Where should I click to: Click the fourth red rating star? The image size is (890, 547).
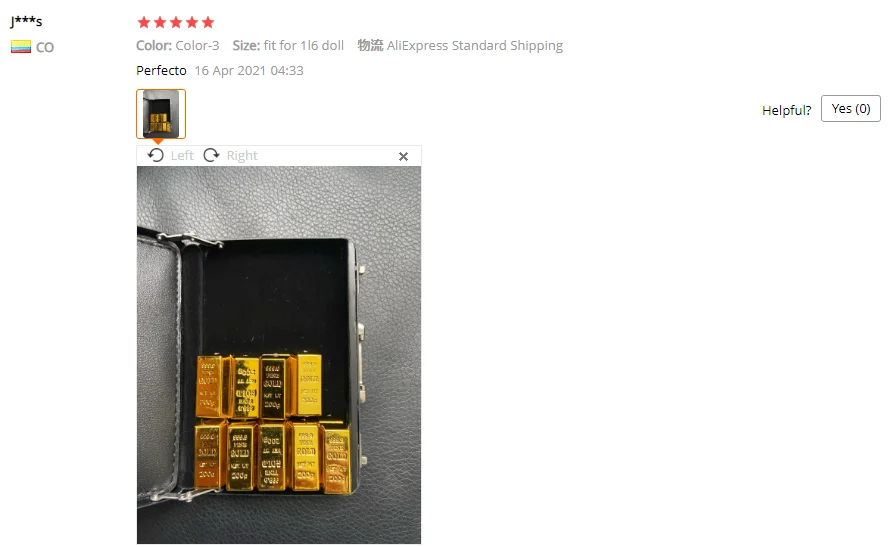click(x=192, y=22)
